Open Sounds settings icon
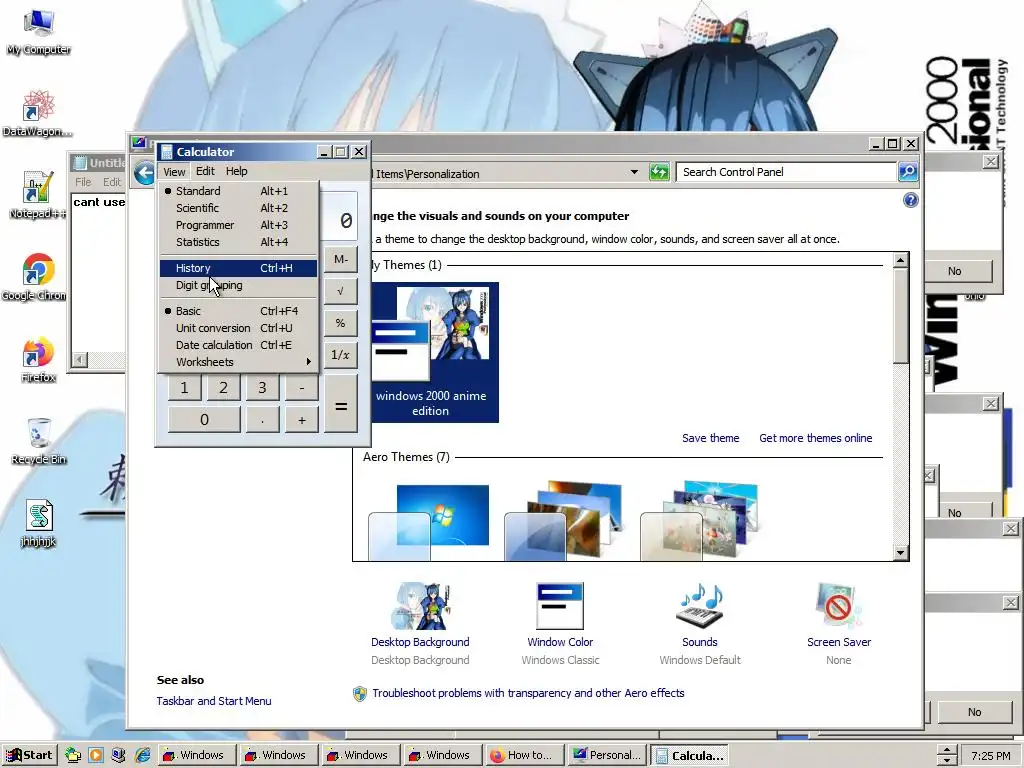This screenshot has width=1024, height=768. point(699,606)
